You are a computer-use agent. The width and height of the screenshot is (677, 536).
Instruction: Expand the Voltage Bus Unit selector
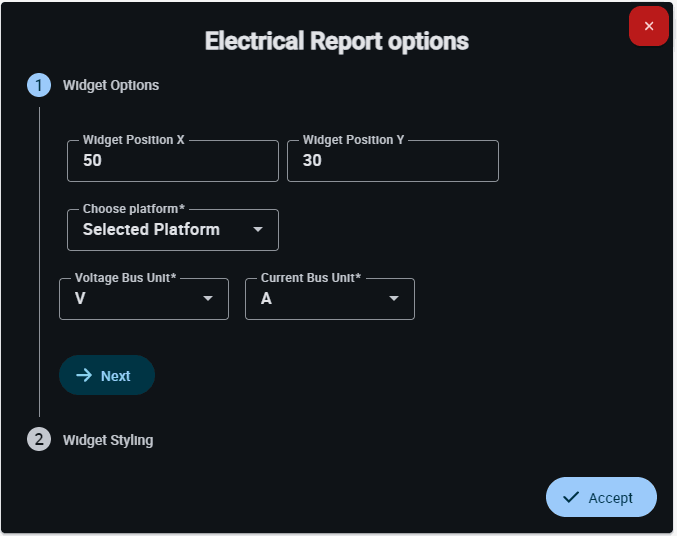pos(143,298)
